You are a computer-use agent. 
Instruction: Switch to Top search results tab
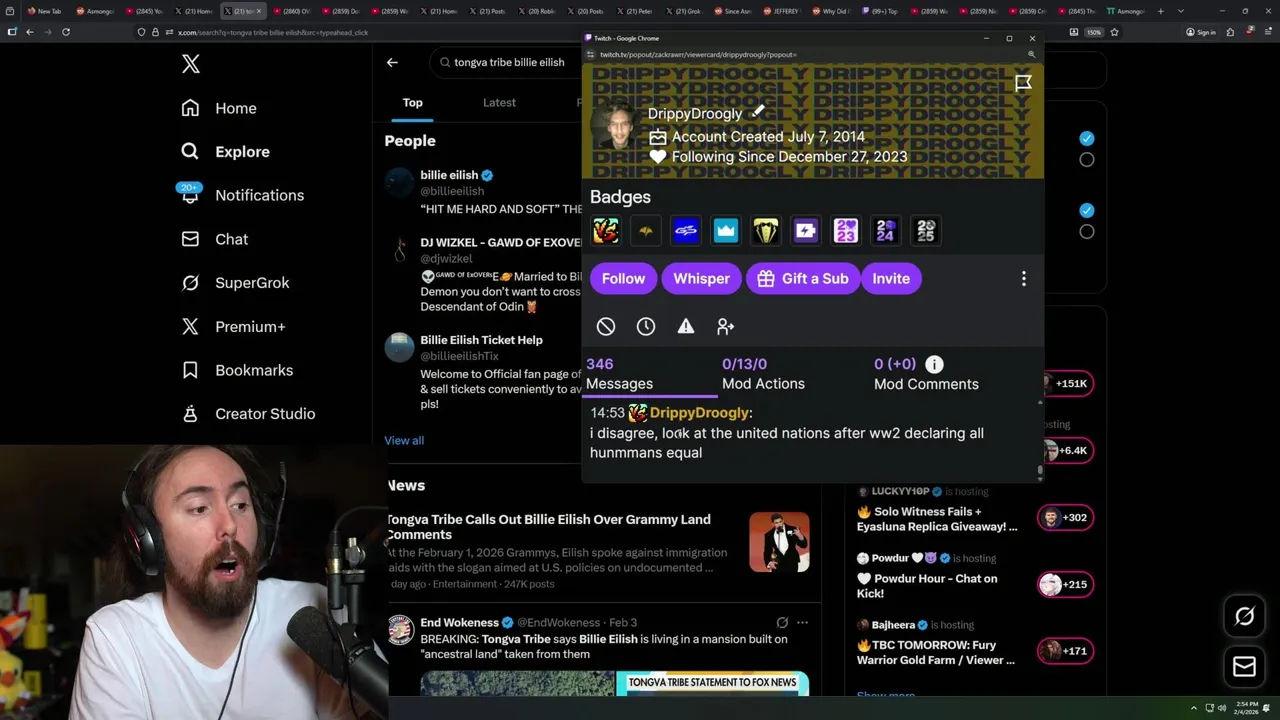click(x=413, y=102)
